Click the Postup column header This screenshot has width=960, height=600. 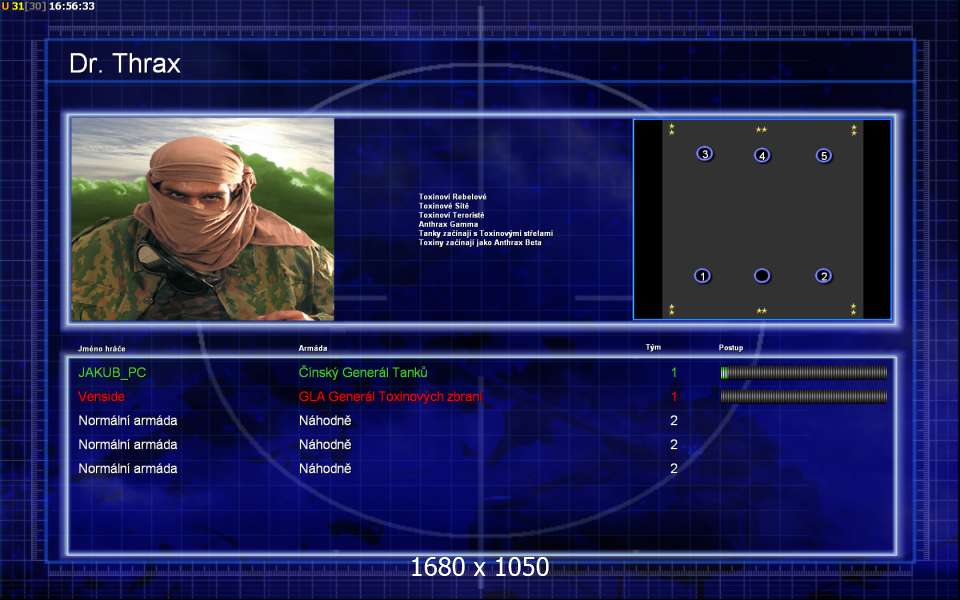[x=731, y=348]
